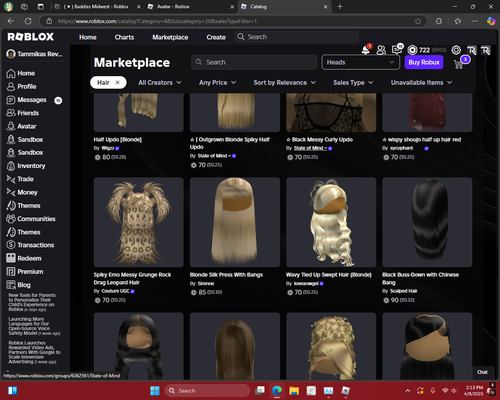Open the Half Updo (Blonde) item title
The width and height of the screenshot is (500, 400).
[118, 140]
